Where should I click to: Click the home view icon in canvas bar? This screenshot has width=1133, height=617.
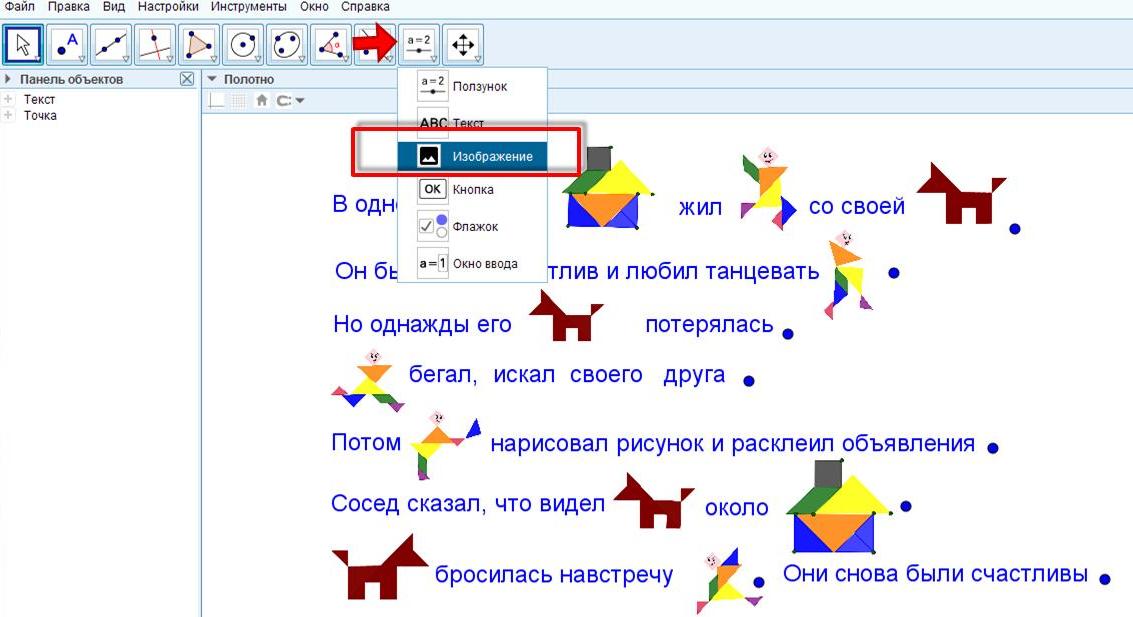pyautogui.click(x=262, y=100)
